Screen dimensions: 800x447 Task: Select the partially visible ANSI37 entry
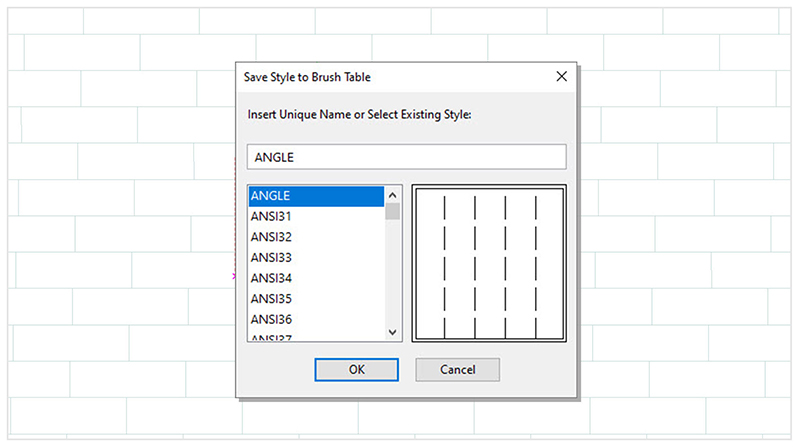(x=316, y=336)
